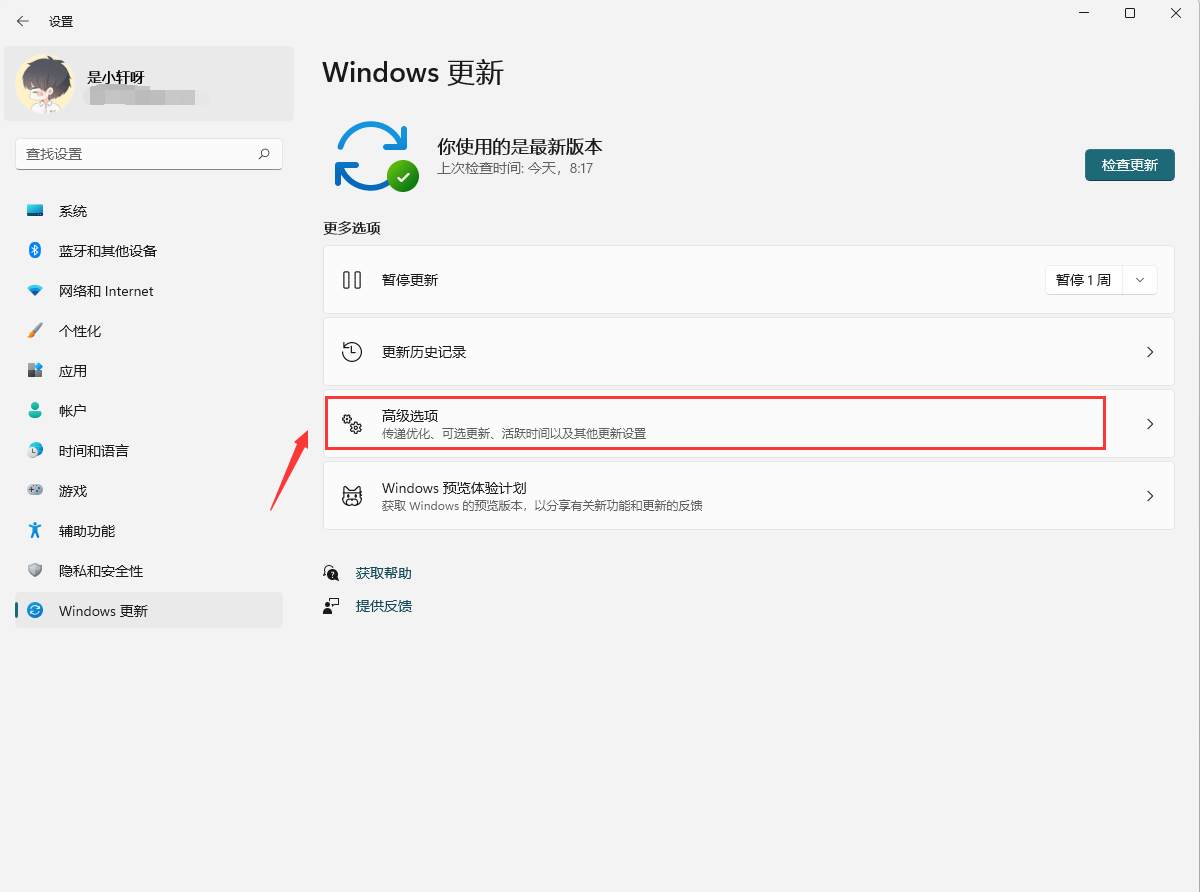
Task: Click the back arrow in title bar
Action: click(22, 21)
